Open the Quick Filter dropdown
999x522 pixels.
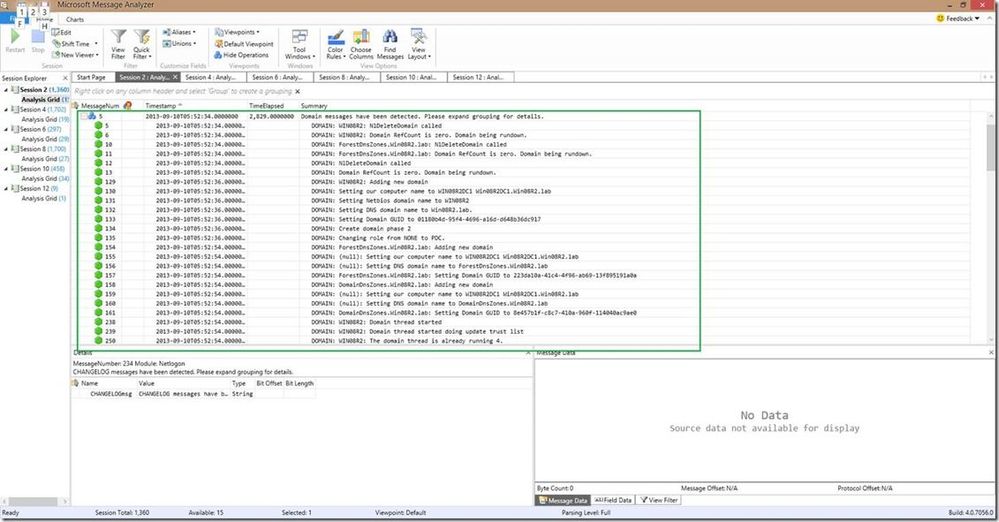coord(141,44)
